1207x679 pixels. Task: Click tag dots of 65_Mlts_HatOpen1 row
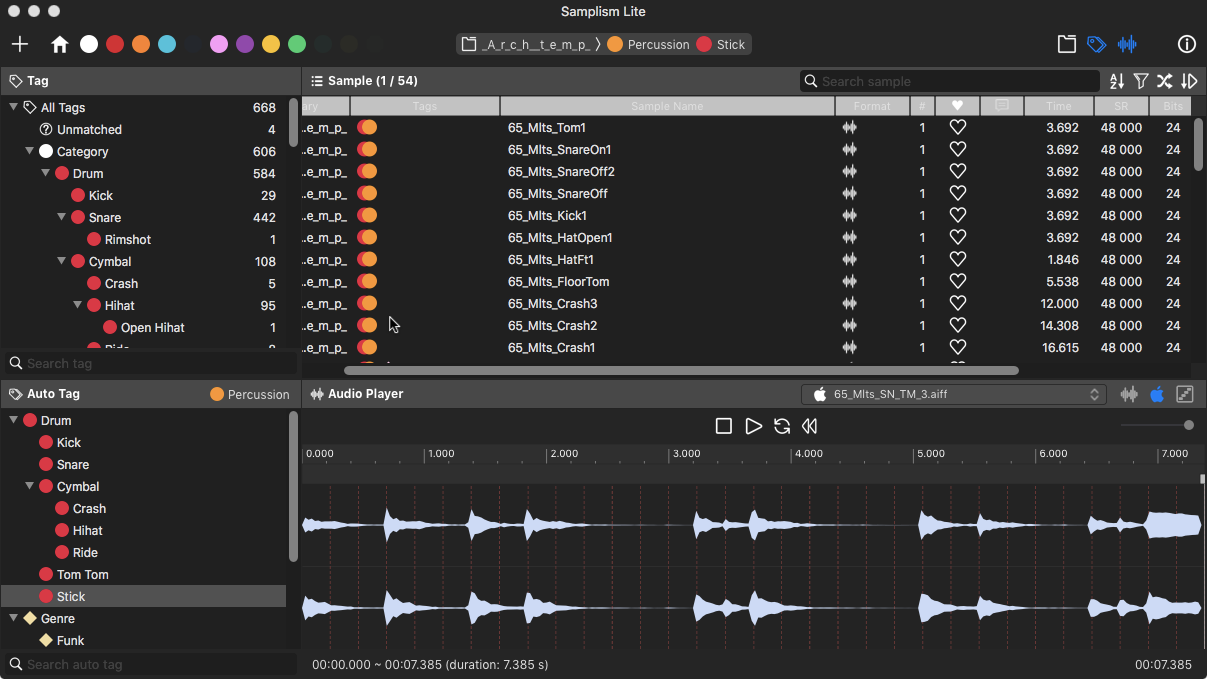[x=367, y=237]
